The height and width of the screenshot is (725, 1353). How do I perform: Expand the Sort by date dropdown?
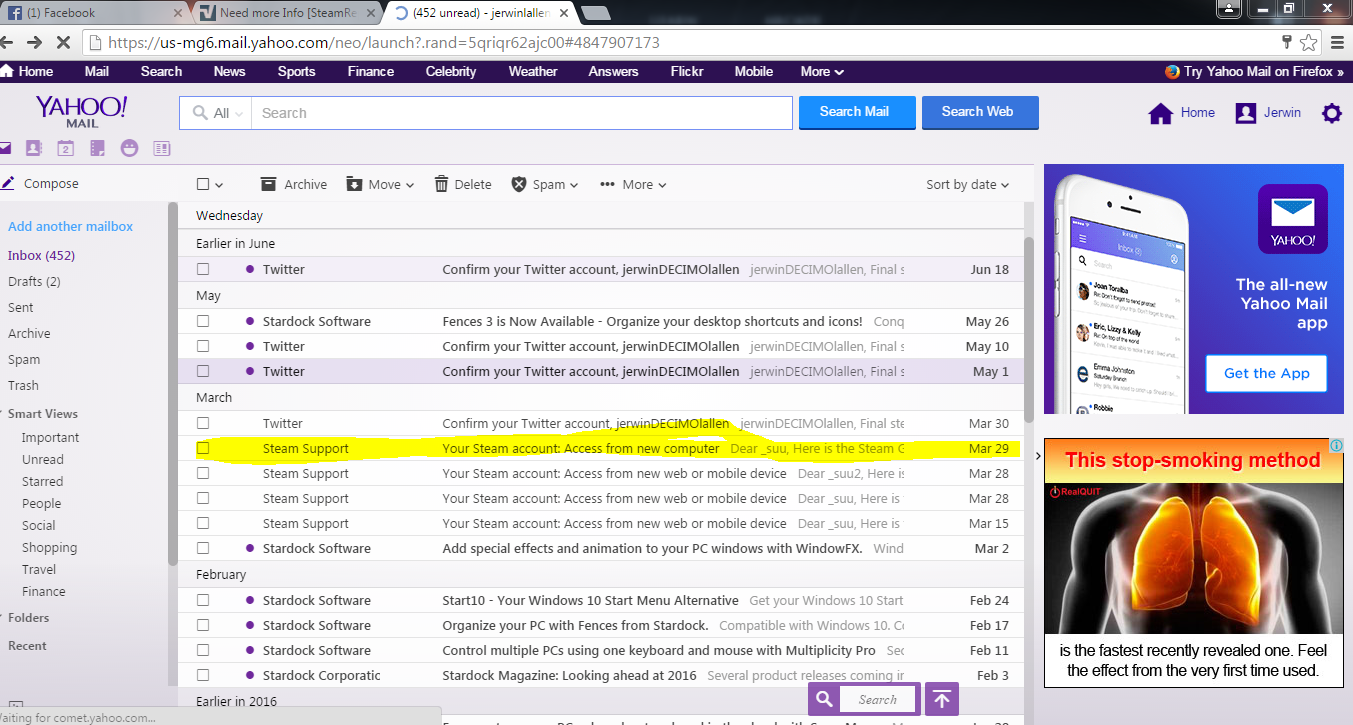[967, 184]
